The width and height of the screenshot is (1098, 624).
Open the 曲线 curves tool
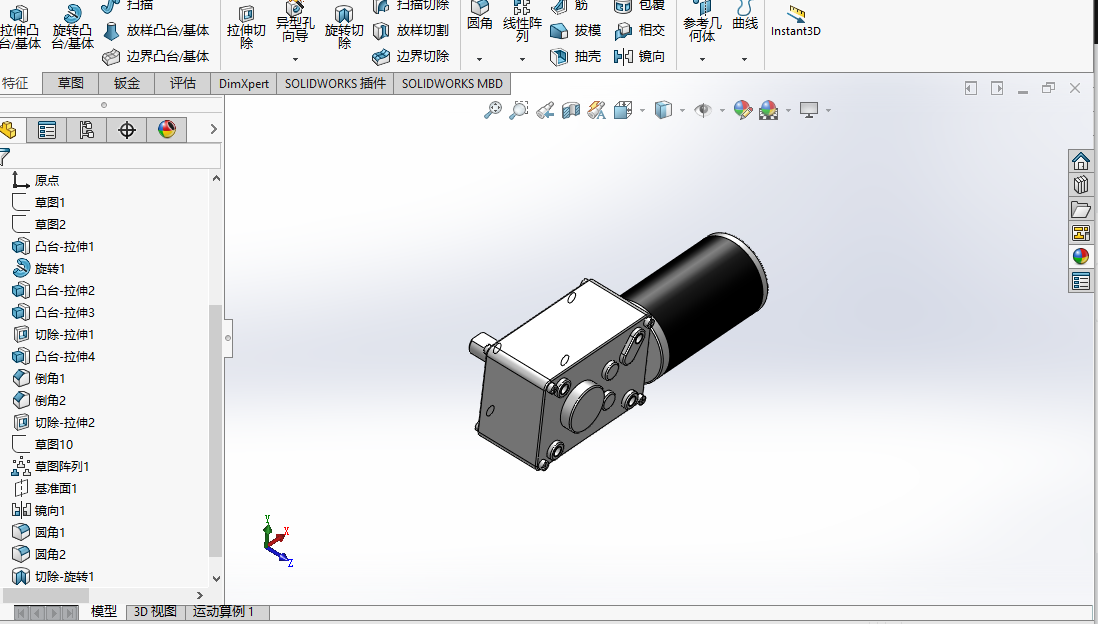745,17
